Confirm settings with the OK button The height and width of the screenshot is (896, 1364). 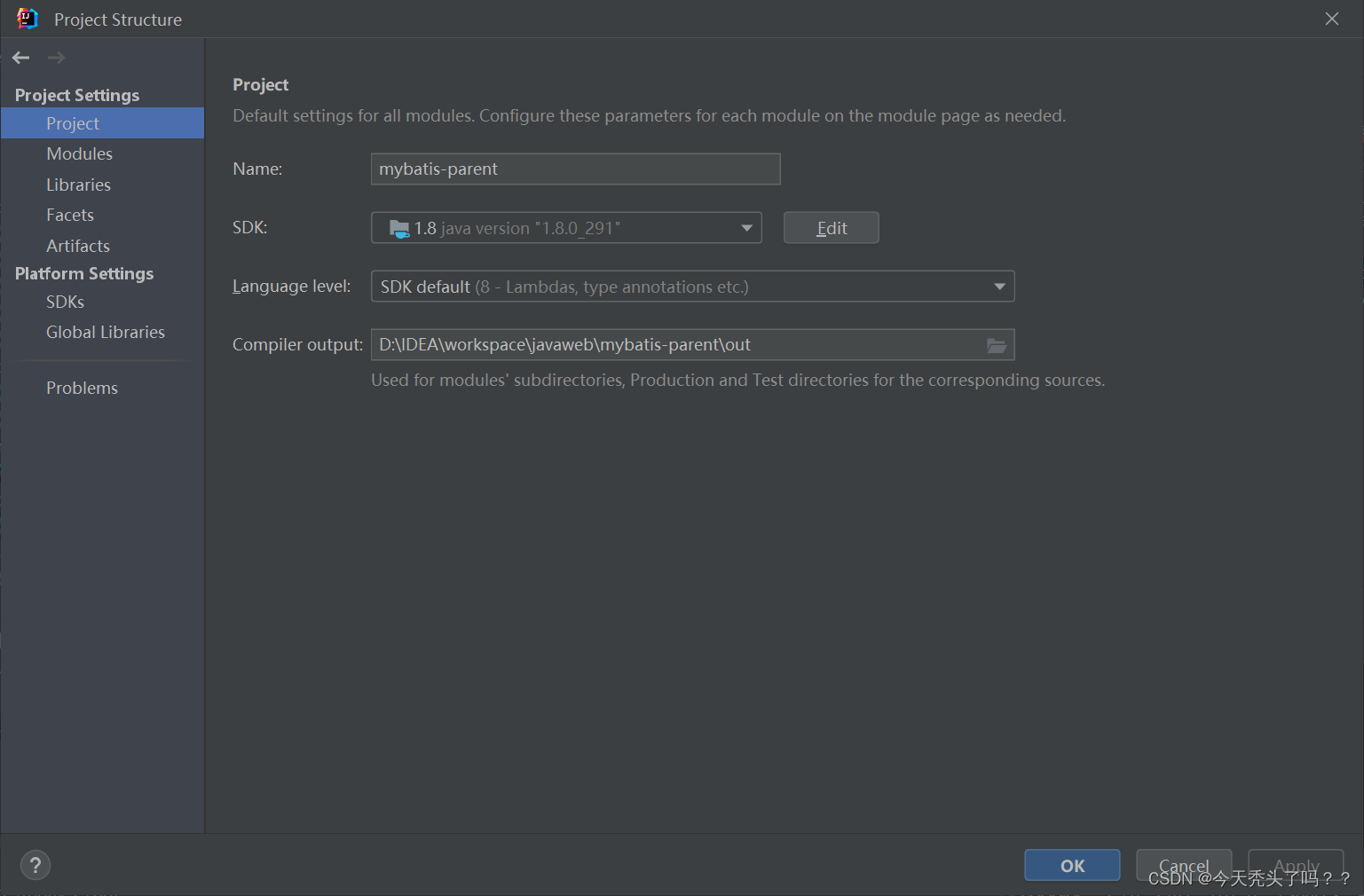coord(1071,865)
